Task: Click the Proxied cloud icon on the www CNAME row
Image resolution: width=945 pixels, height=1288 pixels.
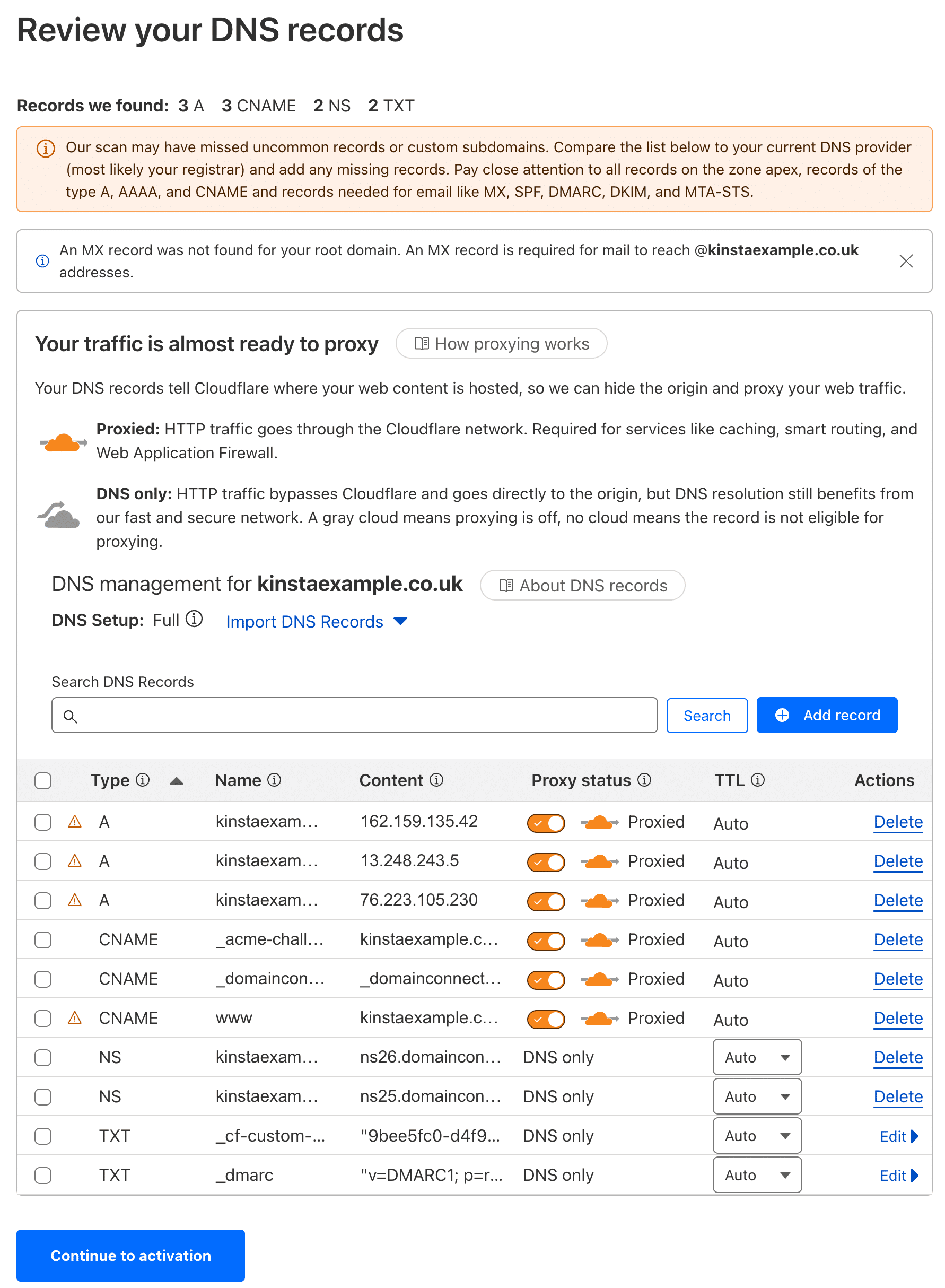Action: (598, 1019)
